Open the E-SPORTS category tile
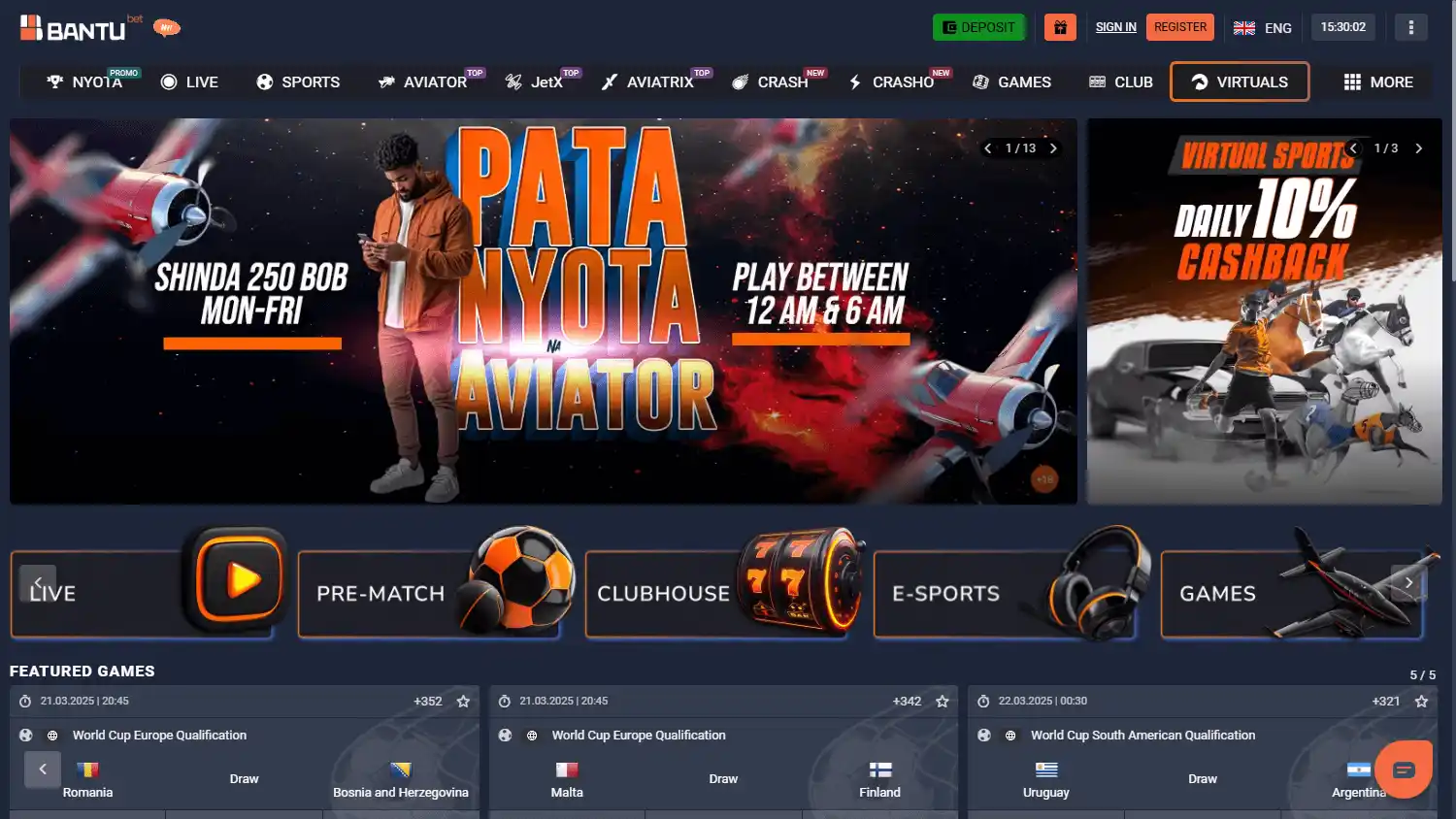Image resolution: width=1456 pixels, height=819 pixels. (x=1005, y=593)
